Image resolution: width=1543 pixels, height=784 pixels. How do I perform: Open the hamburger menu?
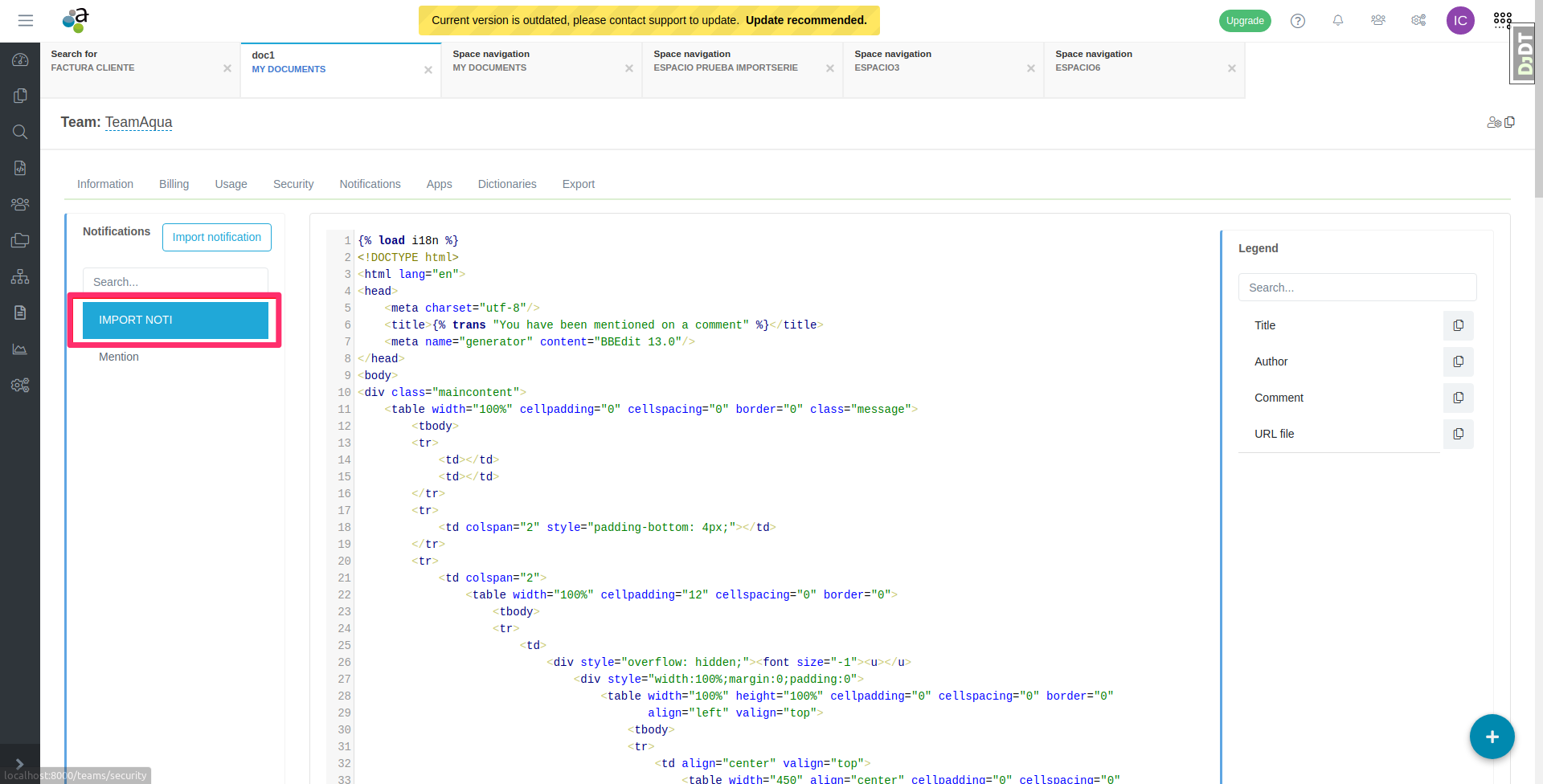click(26, 21)
